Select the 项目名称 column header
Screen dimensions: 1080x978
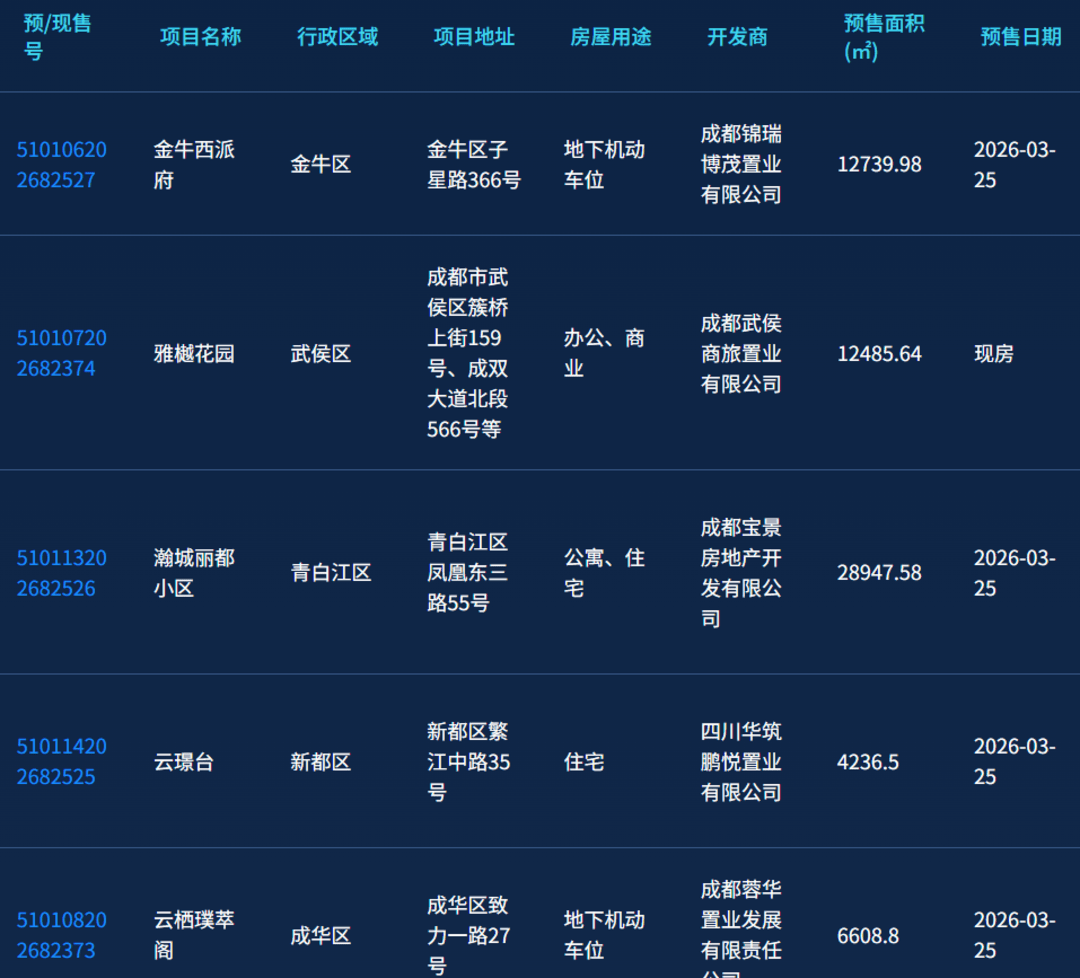200,37
